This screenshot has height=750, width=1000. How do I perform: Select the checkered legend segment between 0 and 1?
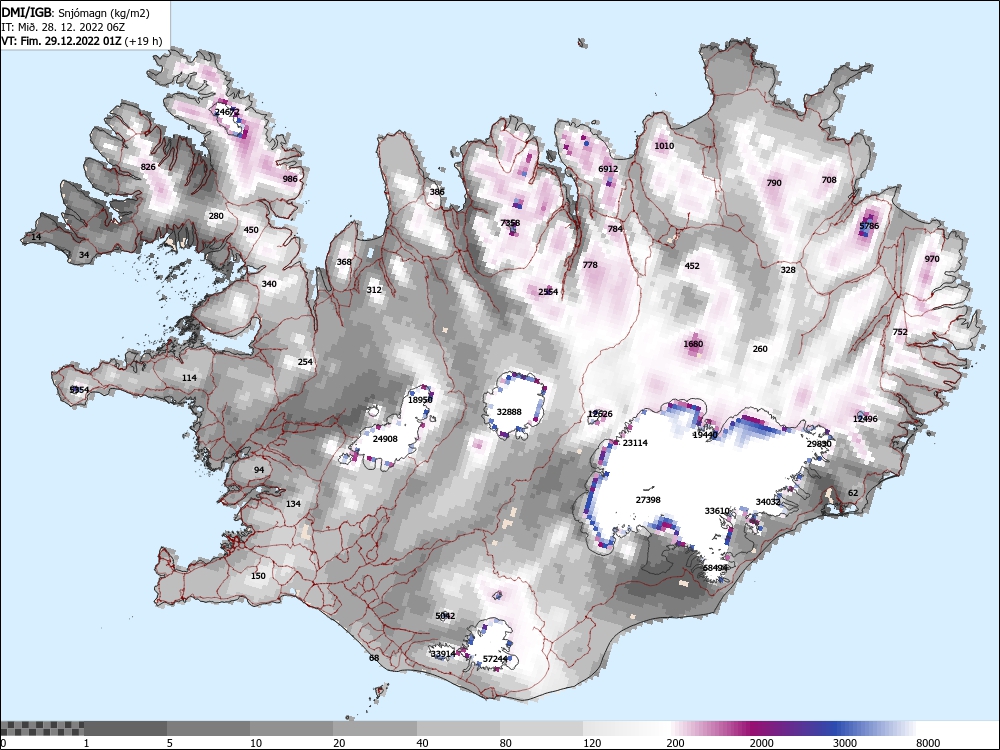pyautogui.click(x=42, y=728)
